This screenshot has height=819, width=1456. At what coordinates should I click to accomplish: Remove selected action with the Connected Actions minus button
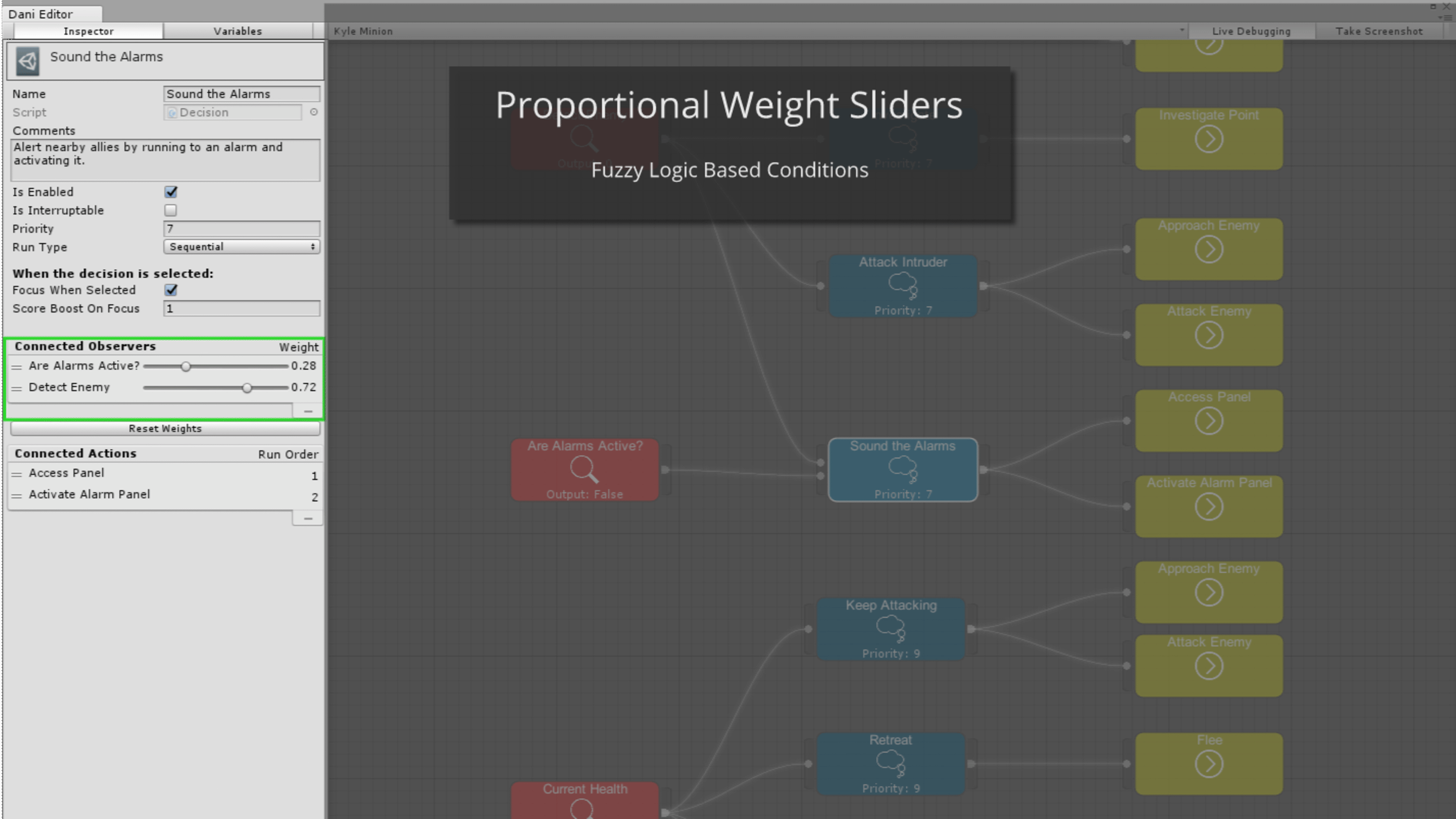click(x=307, y=518)
